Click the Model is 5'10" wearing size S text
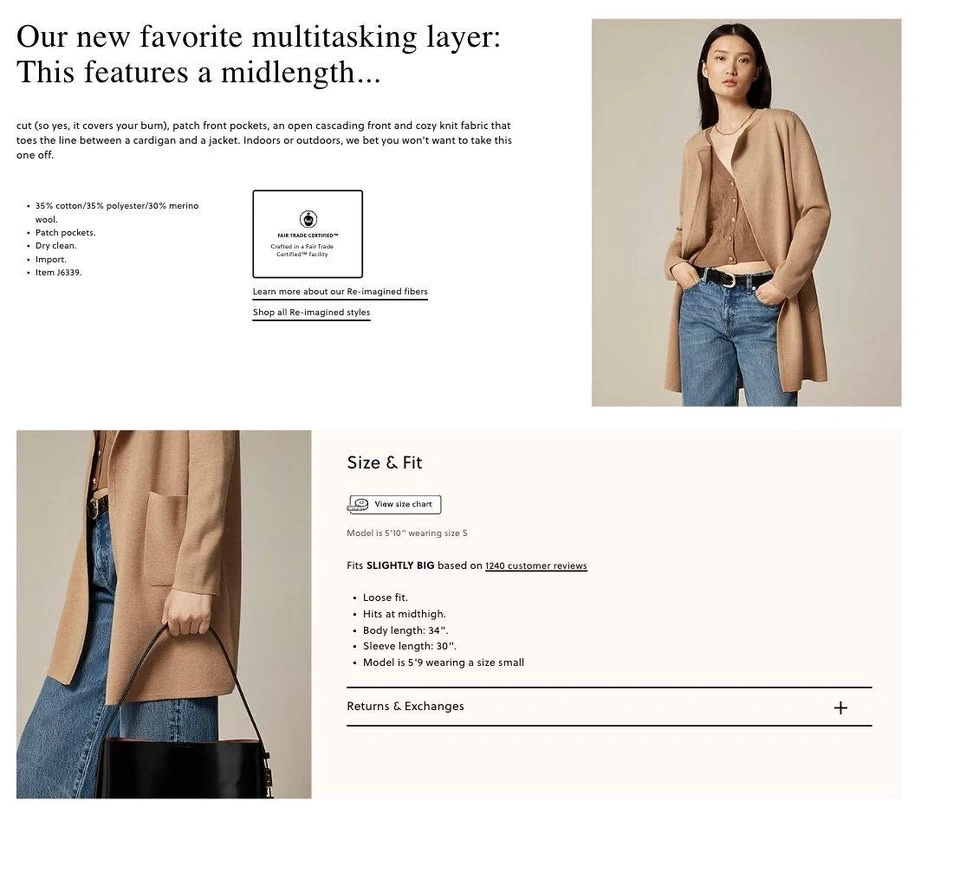This screenshot has width=960, height=885. [x=407, y=533]
